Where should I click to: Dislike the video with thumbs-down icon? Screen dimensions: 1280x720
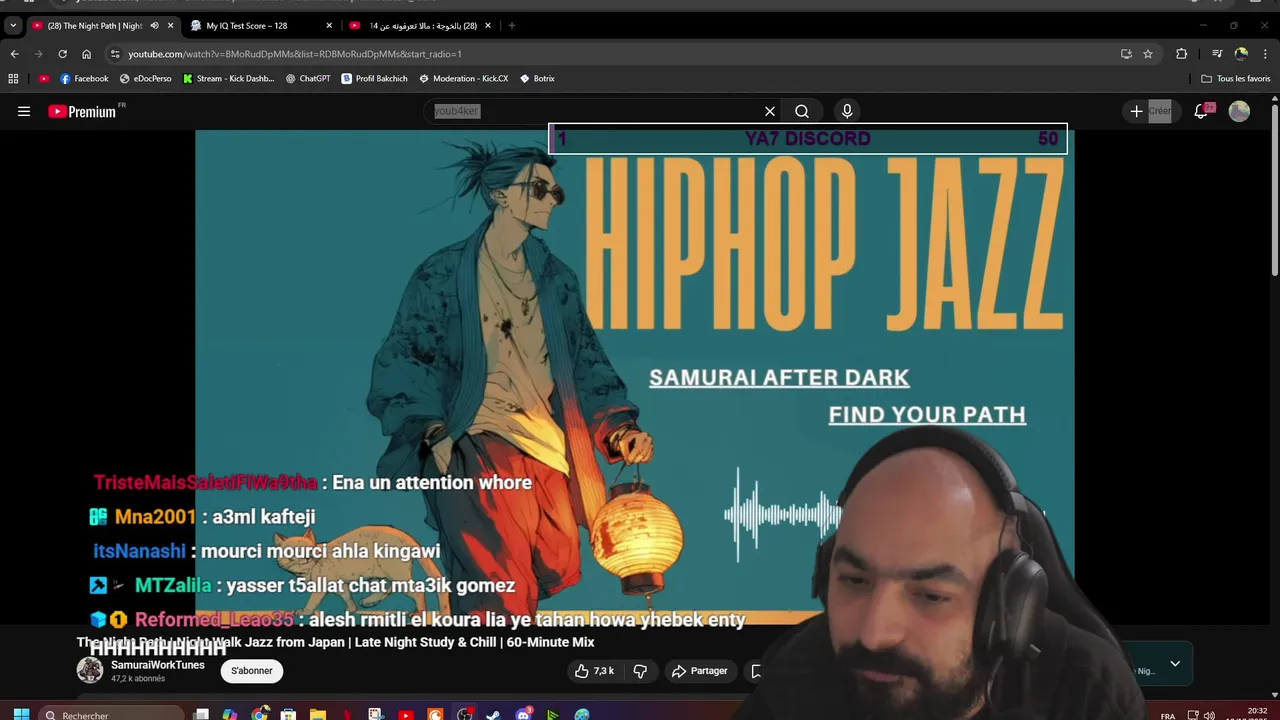point(640,671)
